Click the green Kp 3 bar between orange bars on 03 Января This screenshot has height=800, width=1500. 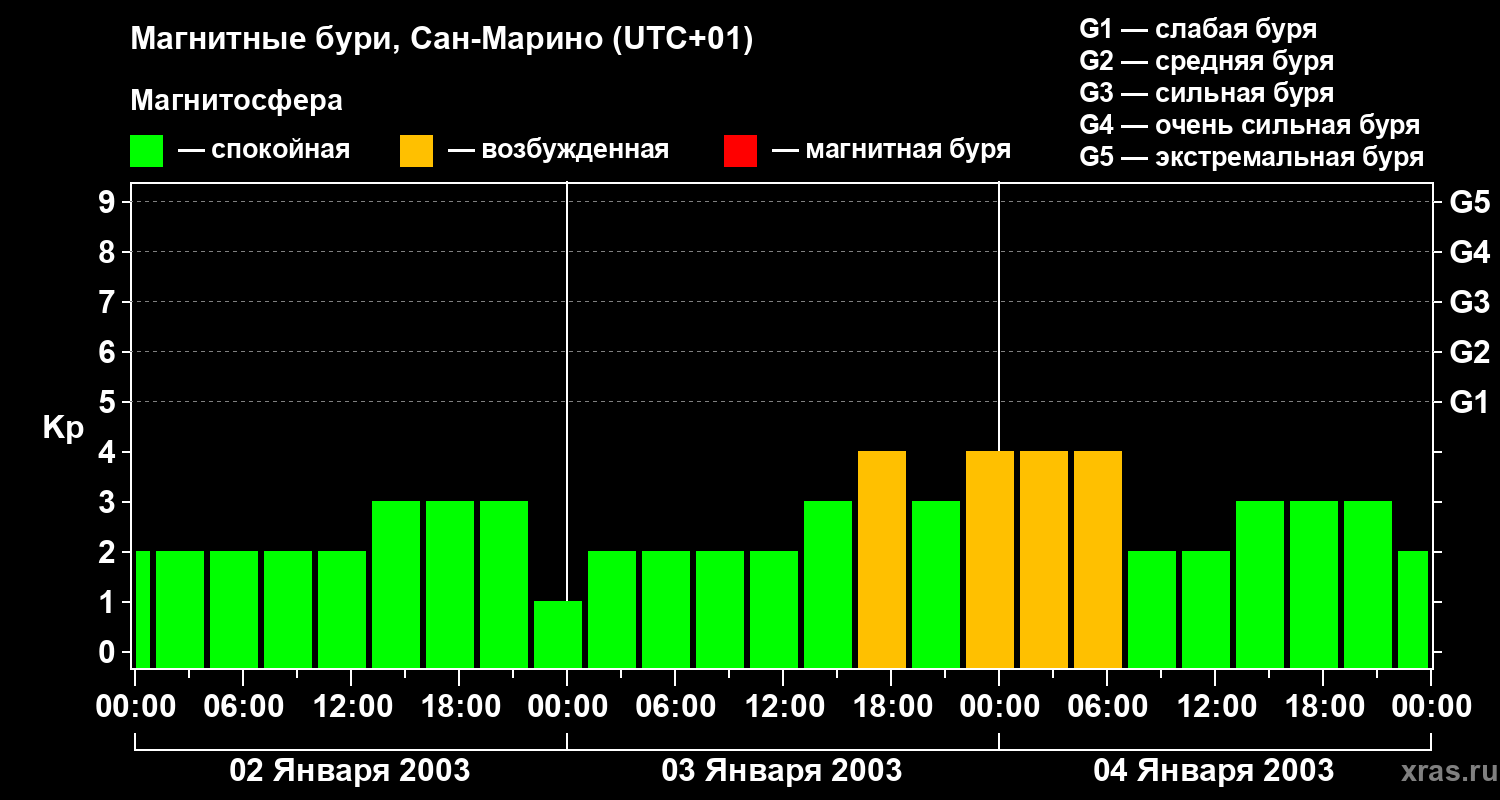coord(936,584)
